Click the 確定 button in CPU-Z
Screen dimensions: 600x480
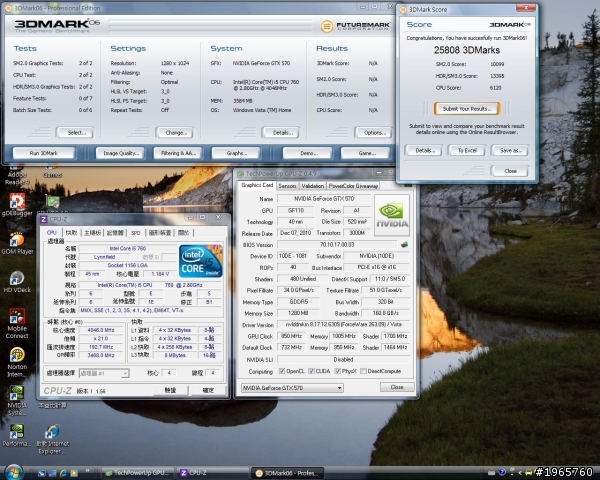pyautogui.click(x=208, y=390)
